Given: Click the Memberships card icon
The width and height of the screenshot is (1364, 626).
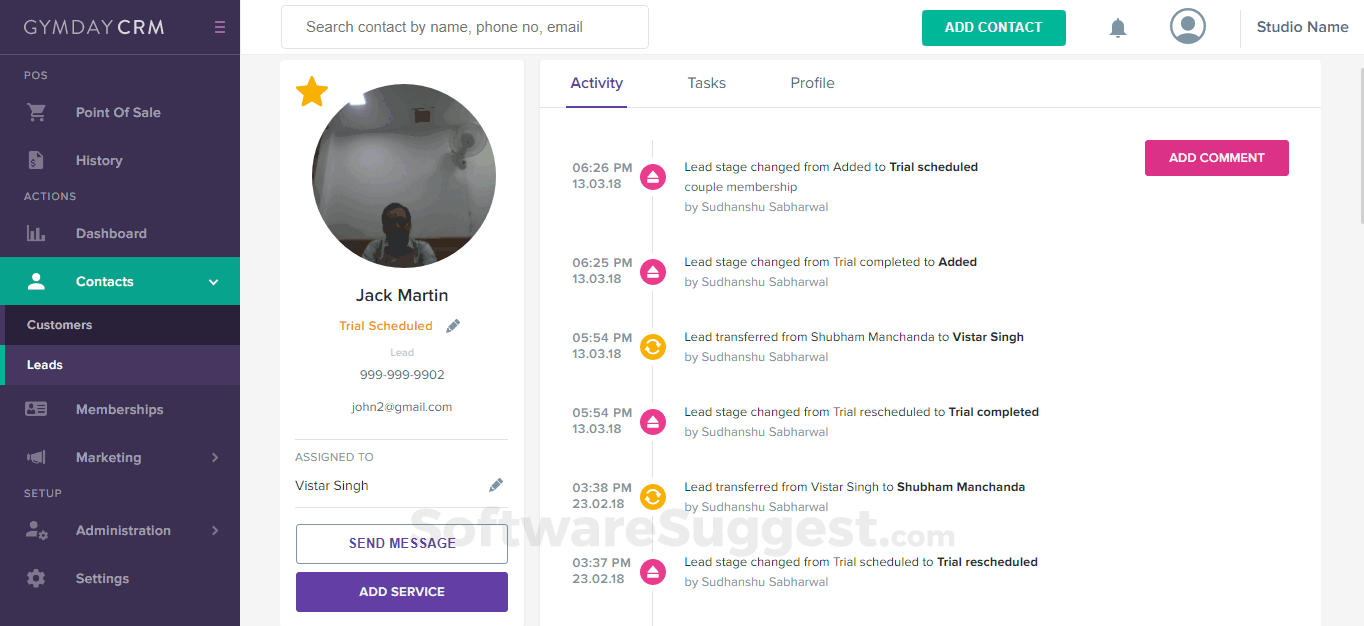Looking at the screenshot, I should (36, 409).
